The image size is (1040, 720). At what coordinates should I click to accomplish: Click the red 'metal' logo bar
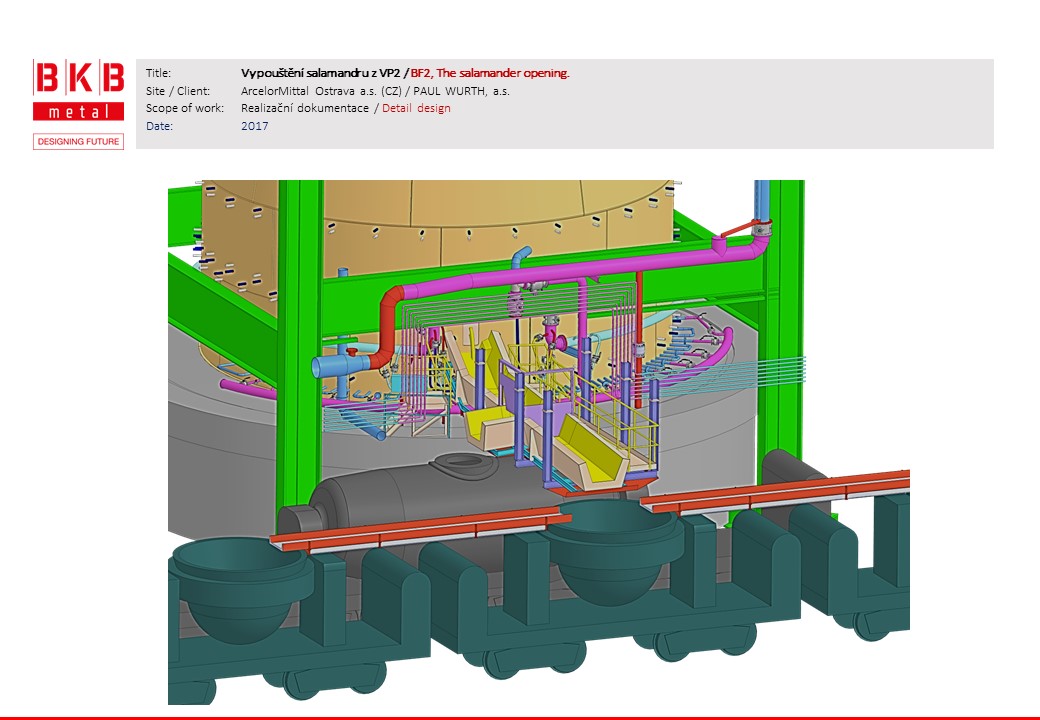coord(78,111)
